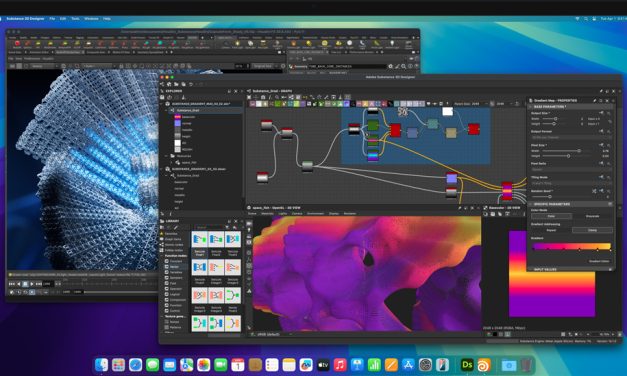Launch Safari from the dock
This screenshot has height=376, width=627.
coord(135,364)
